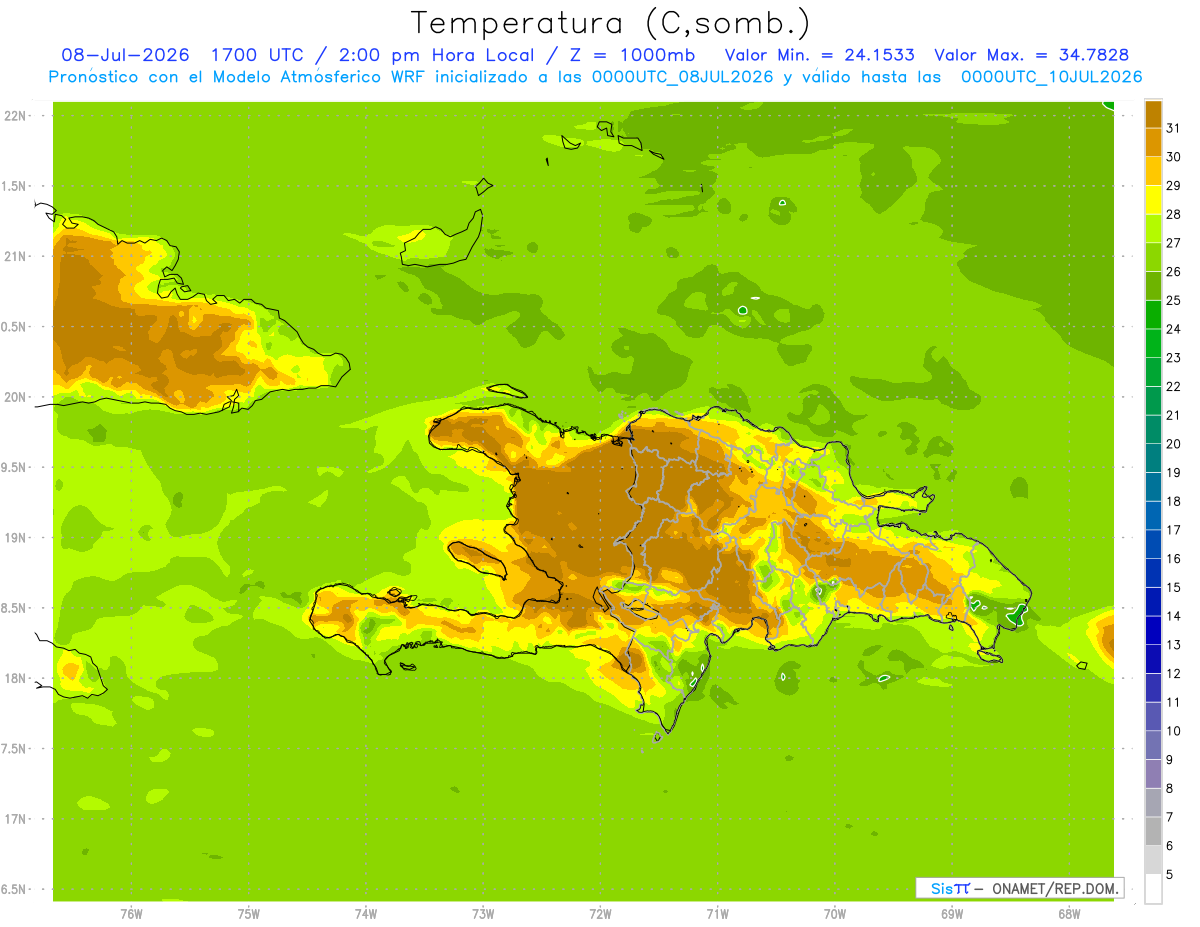Click the legend swatch between 27 and 28
Image resolution: width=1200 pixels, height=927 pixels.
coord(1153,228)
